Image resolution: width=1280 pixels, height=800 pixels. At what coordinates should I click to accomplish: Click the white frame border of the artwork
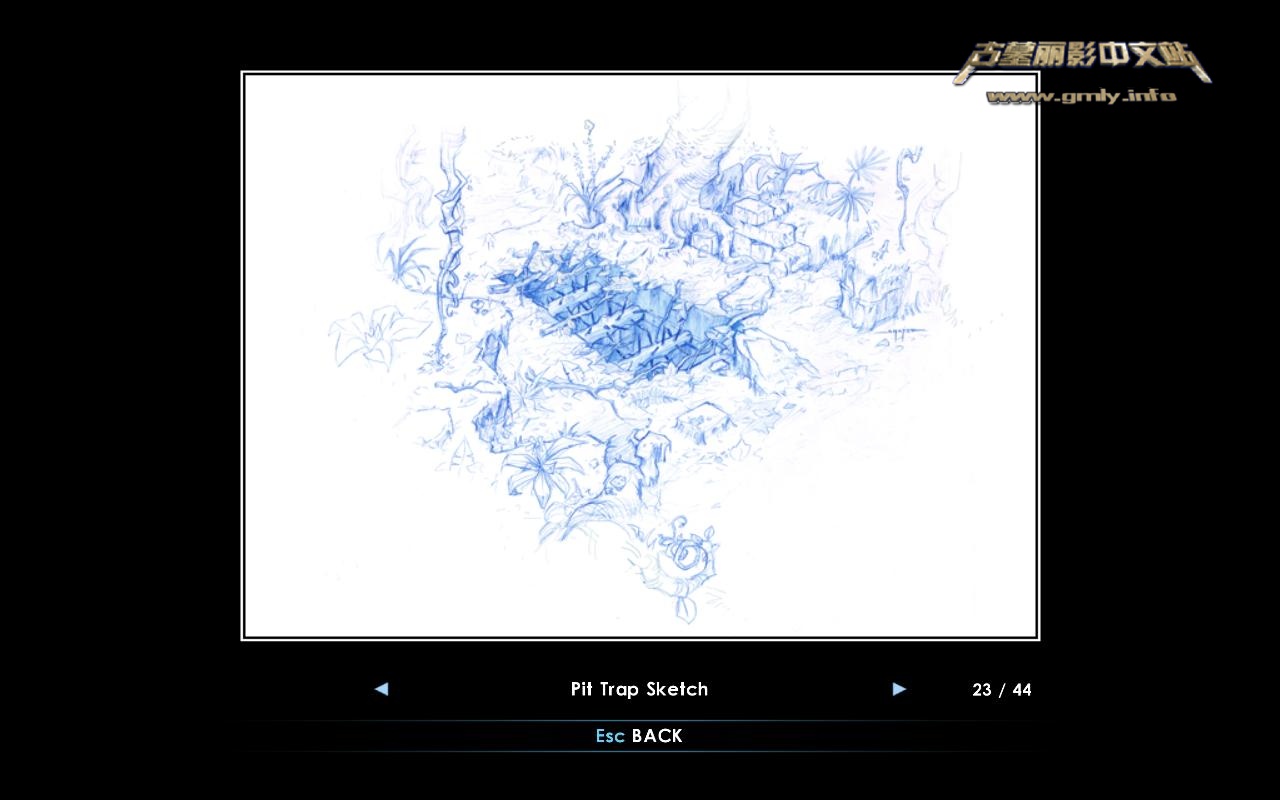(x=640, y=73)
